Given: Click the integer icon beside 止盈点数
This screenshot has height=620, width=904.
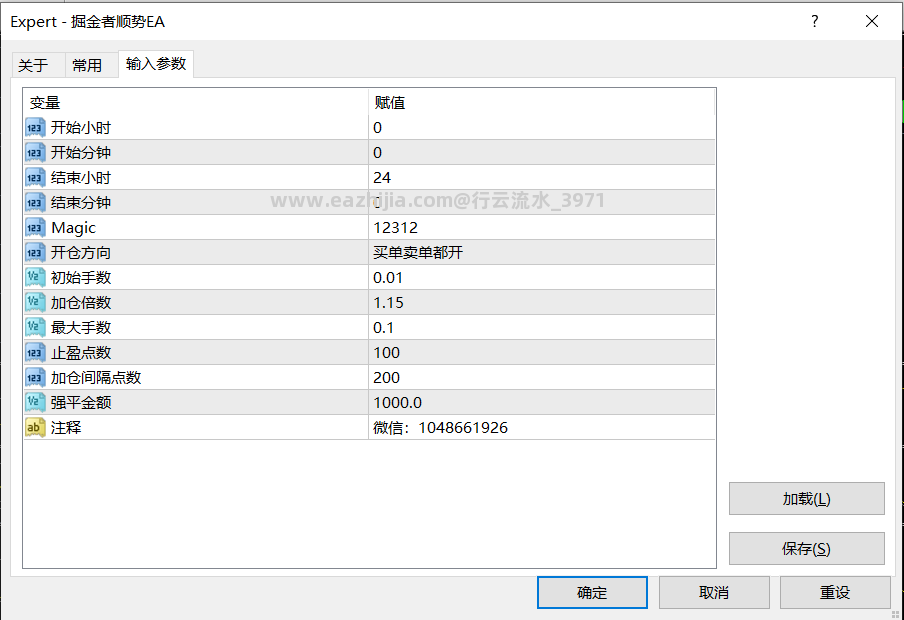Looking at the screenshot, I should click(x=35, y=352).
